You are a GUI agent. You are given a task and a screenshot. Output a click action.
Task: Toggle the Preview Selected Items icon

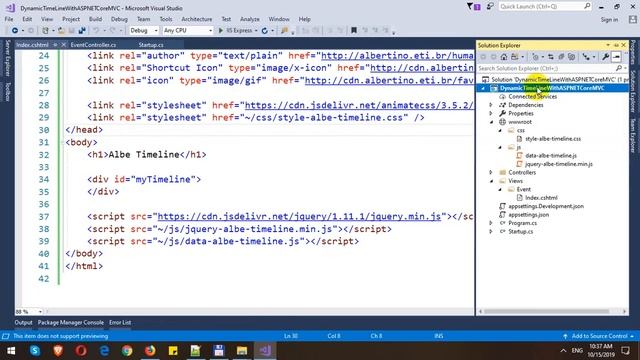coord(616,57)
